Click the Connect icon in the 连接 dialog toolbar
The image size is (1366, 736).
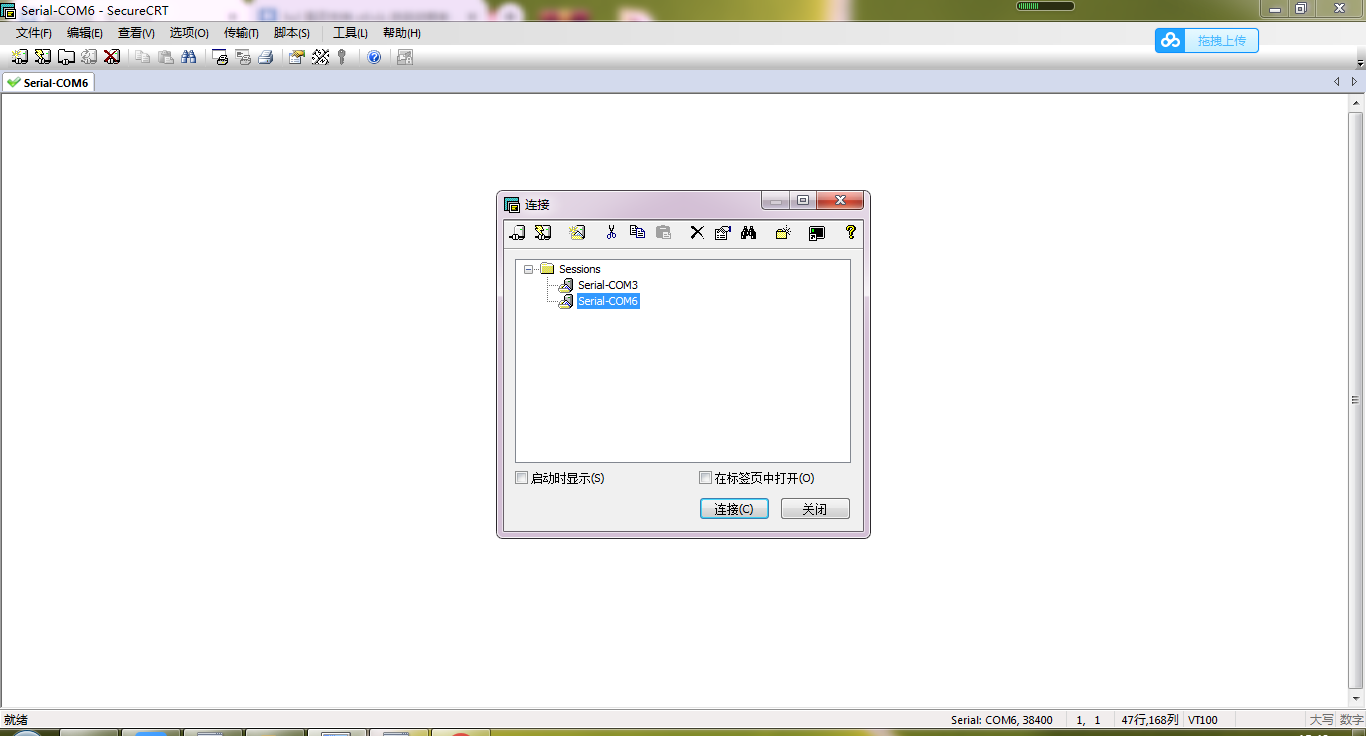pos(517,232)
